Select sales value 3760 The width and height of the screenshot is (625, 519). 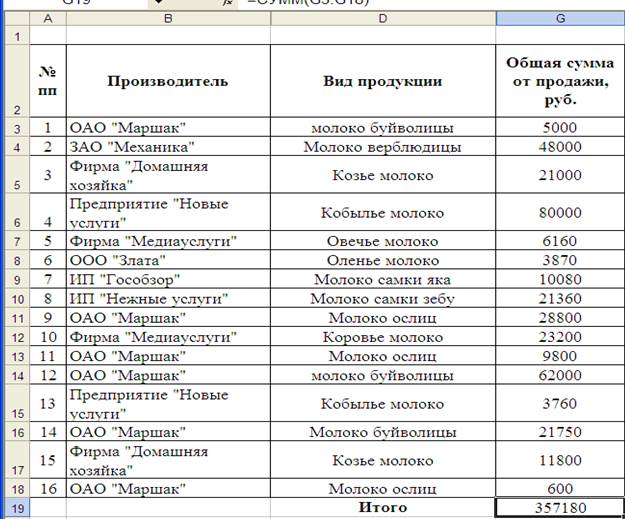560,403
